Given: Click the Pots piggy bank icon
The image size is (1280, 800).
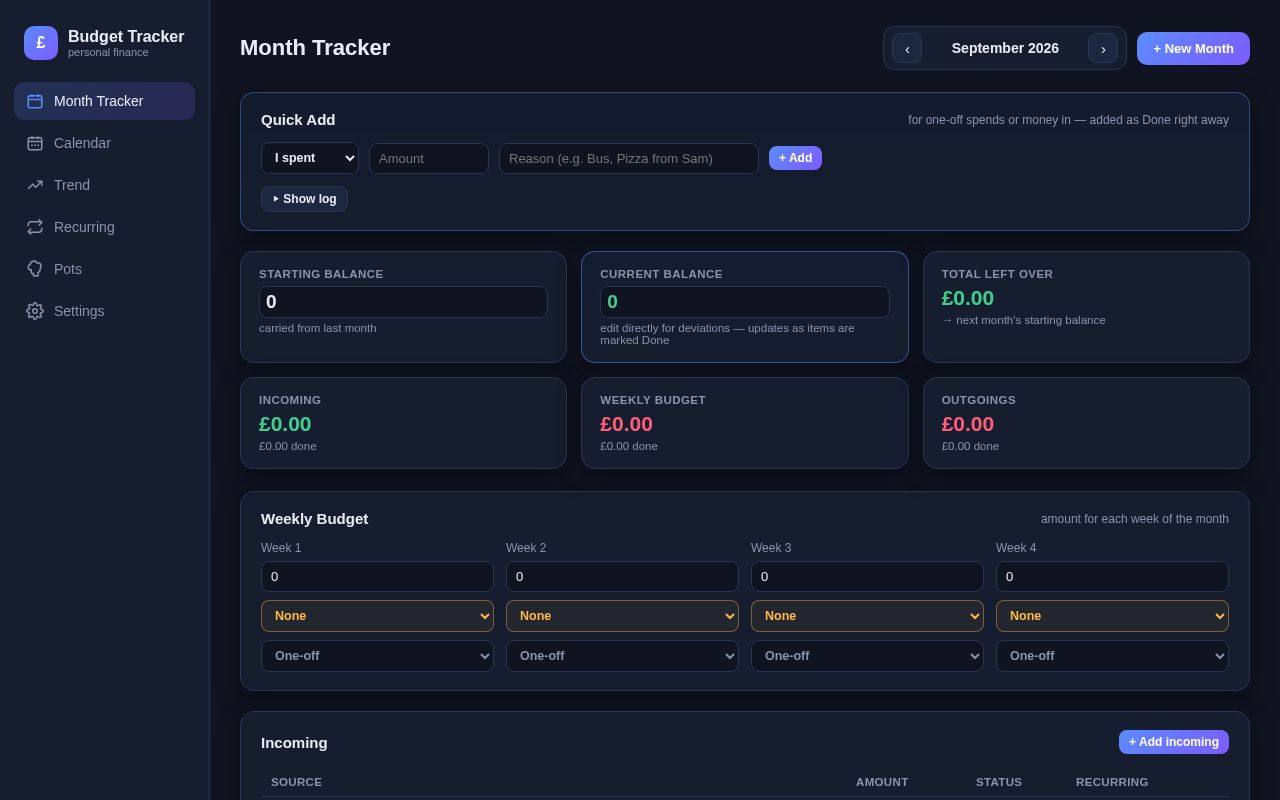Looking at the screenshot, I should pos(35,269).
